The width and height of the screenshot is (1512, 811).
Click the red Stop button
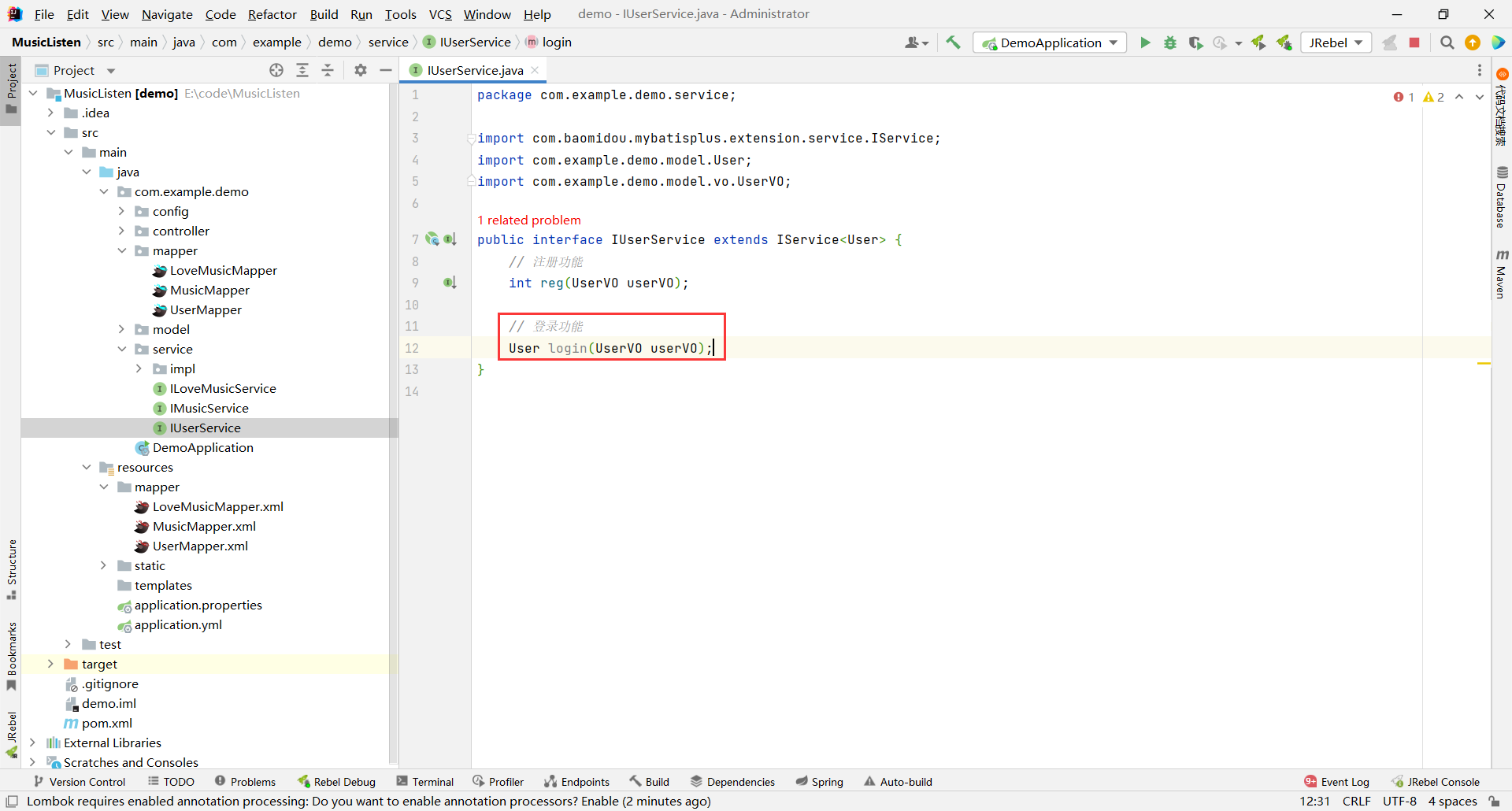[1414, 43]
